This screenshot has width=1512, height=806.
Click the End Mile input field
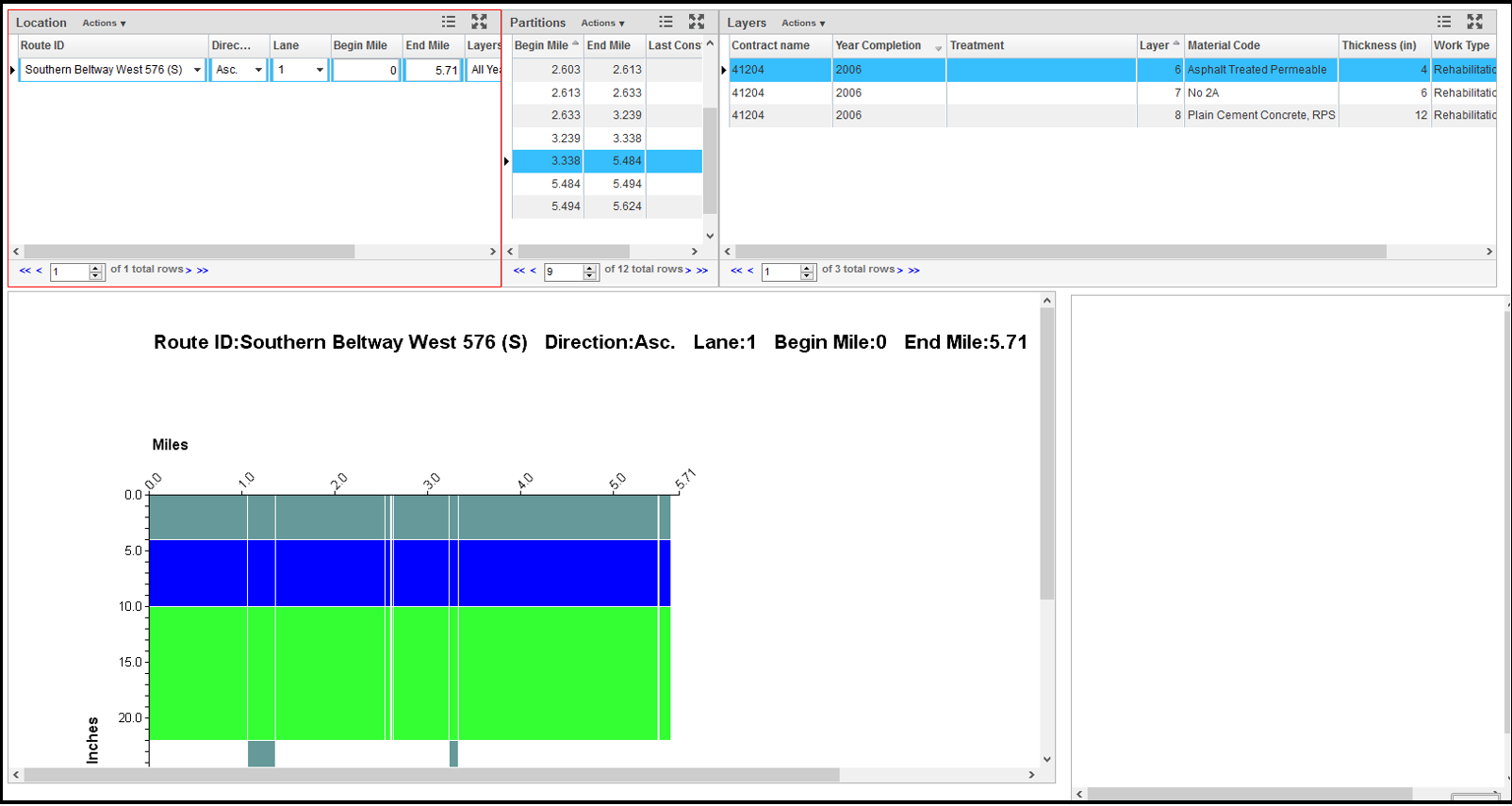pos(433,70)
